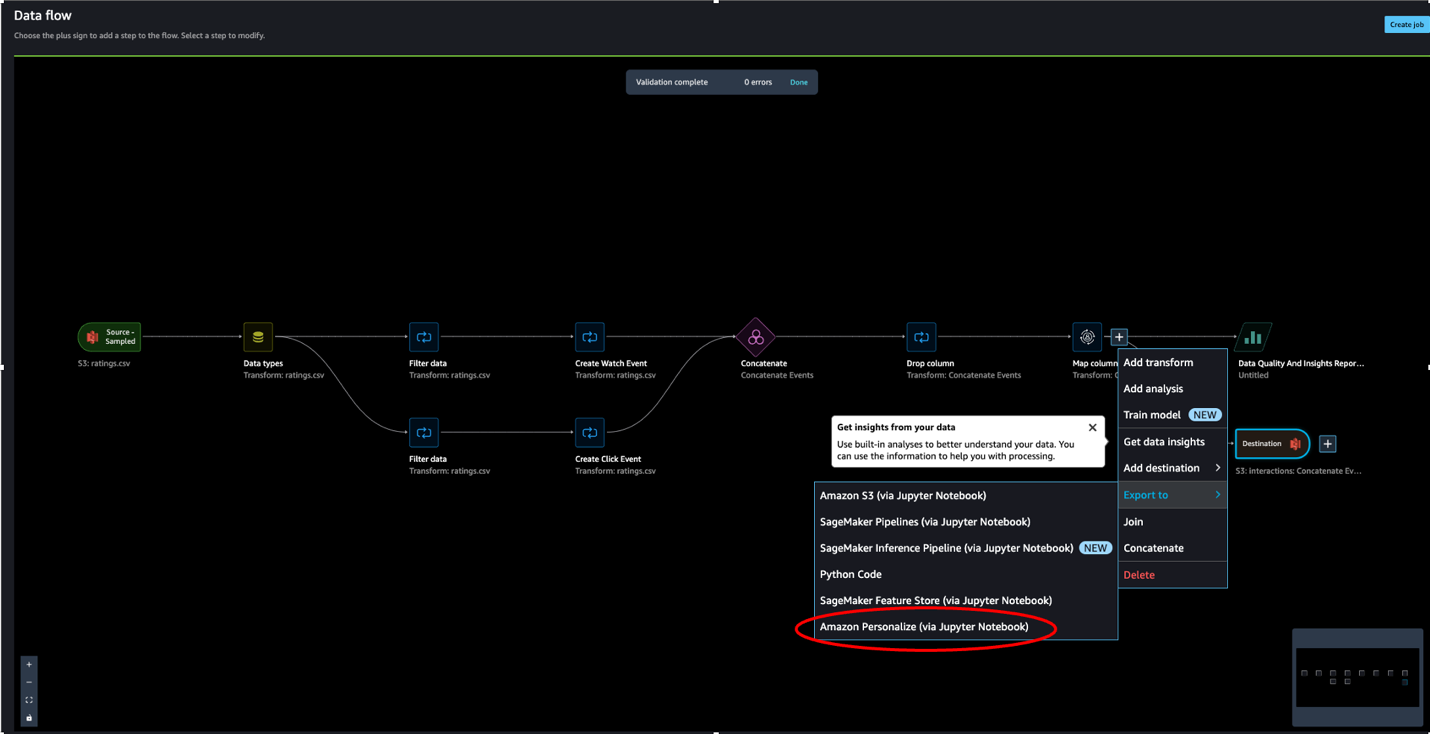Select the Filter data step feeding Create Watch Event
1430x734 pixels.
(x=424, y=337)
